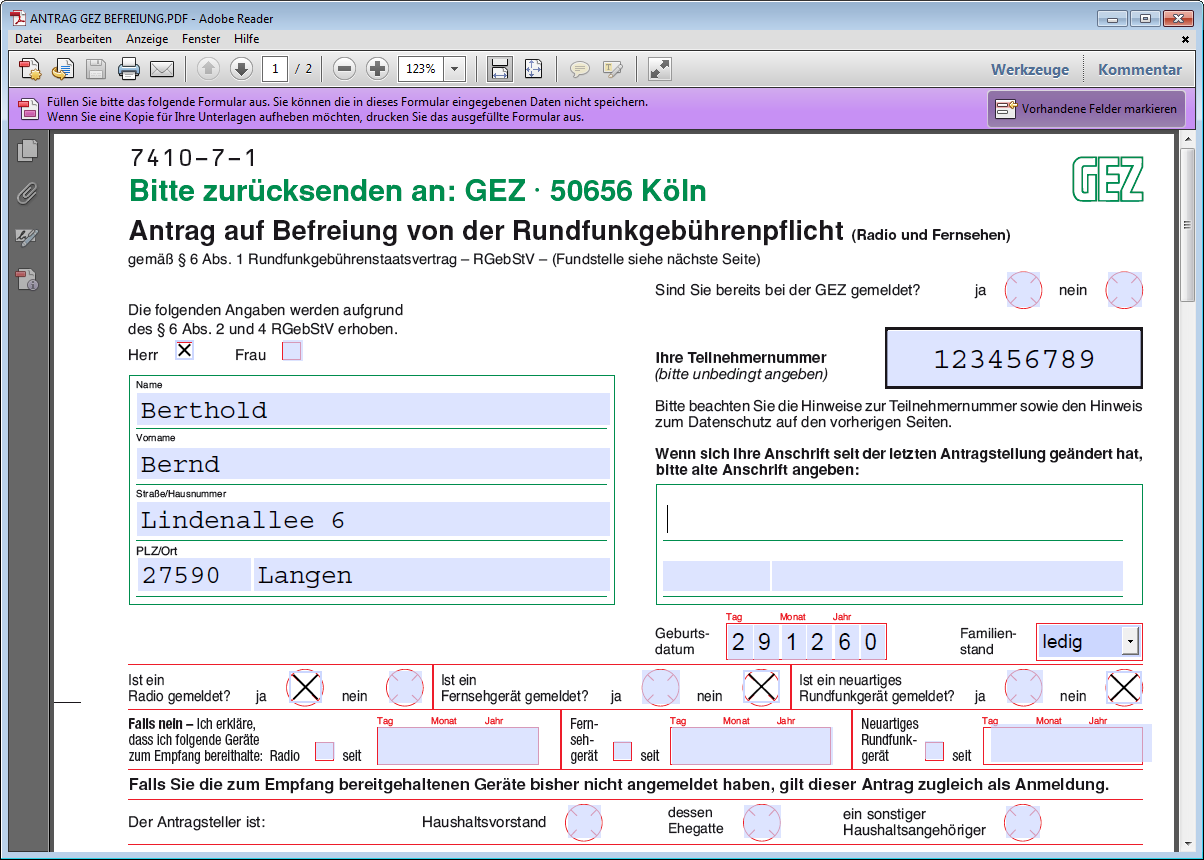Click the Ort field containing Langen
Viewport: 1204px width, 860px height.
[x=431, y=575]
